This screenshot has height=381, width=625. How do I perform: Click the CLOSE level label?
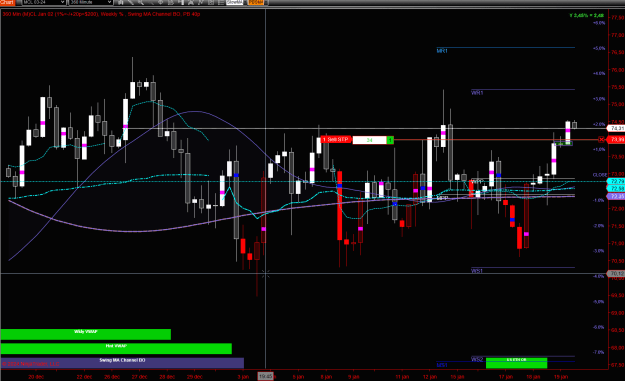(x=600, y=175)
